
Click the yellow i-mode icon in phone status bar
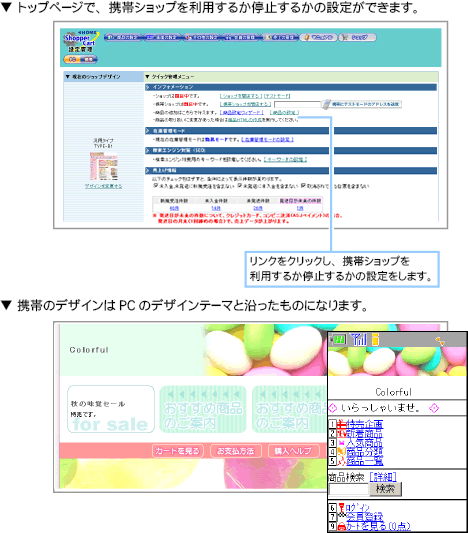tap(375, 339)
